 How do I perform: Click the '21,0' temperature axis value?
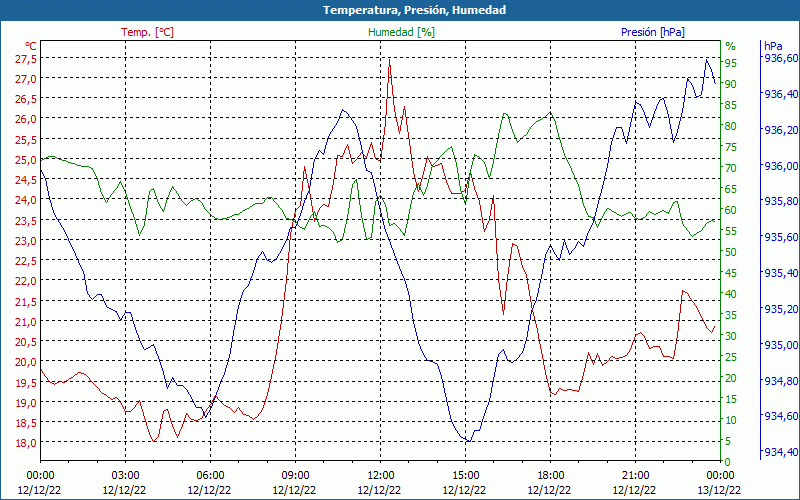pyautogui.click(x=26, y=321)
